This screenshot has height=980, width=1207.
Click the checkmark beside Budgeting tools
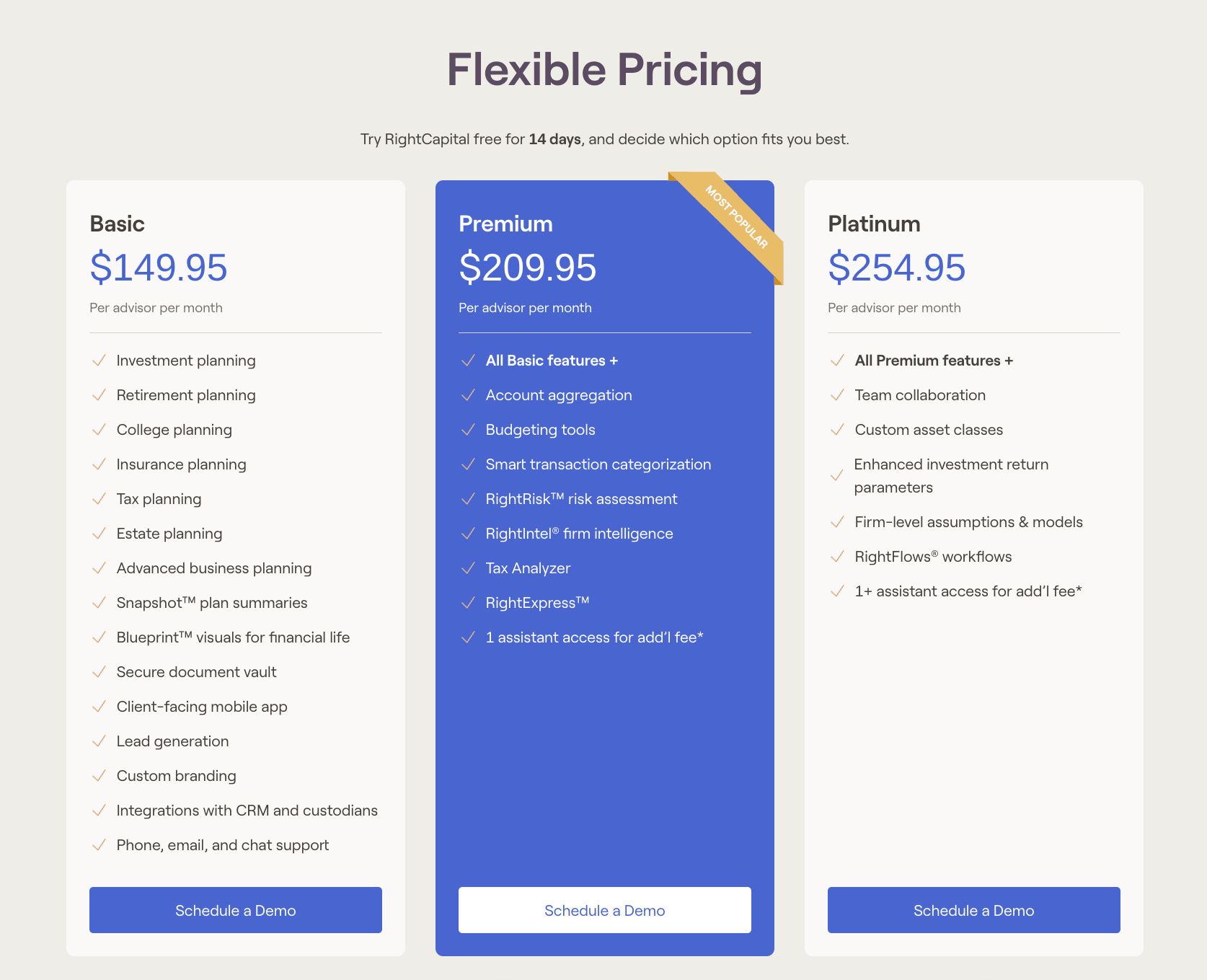pos(469,430)
